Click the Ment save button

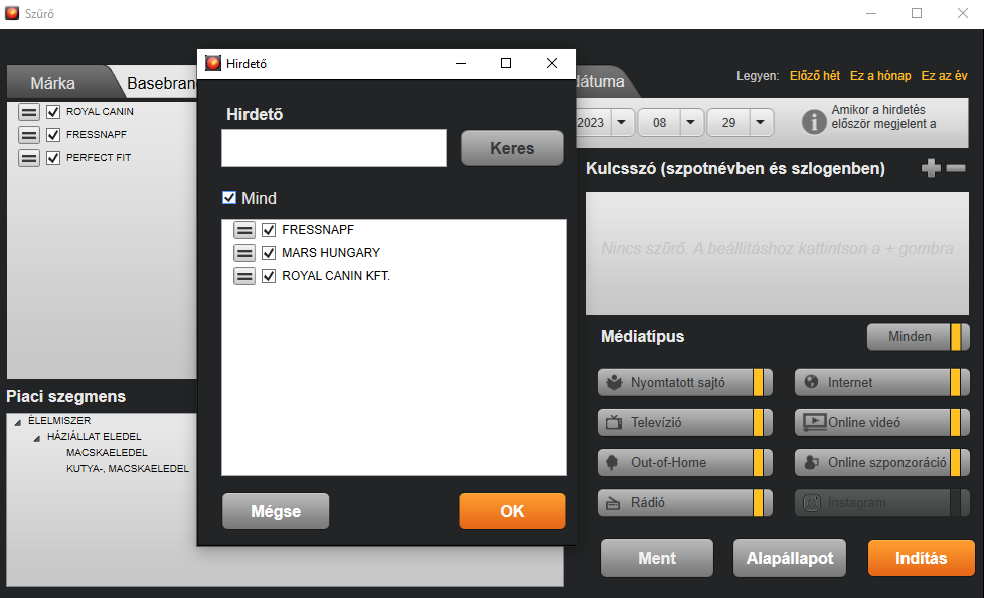pyautogui.click(x=657, y=558)
